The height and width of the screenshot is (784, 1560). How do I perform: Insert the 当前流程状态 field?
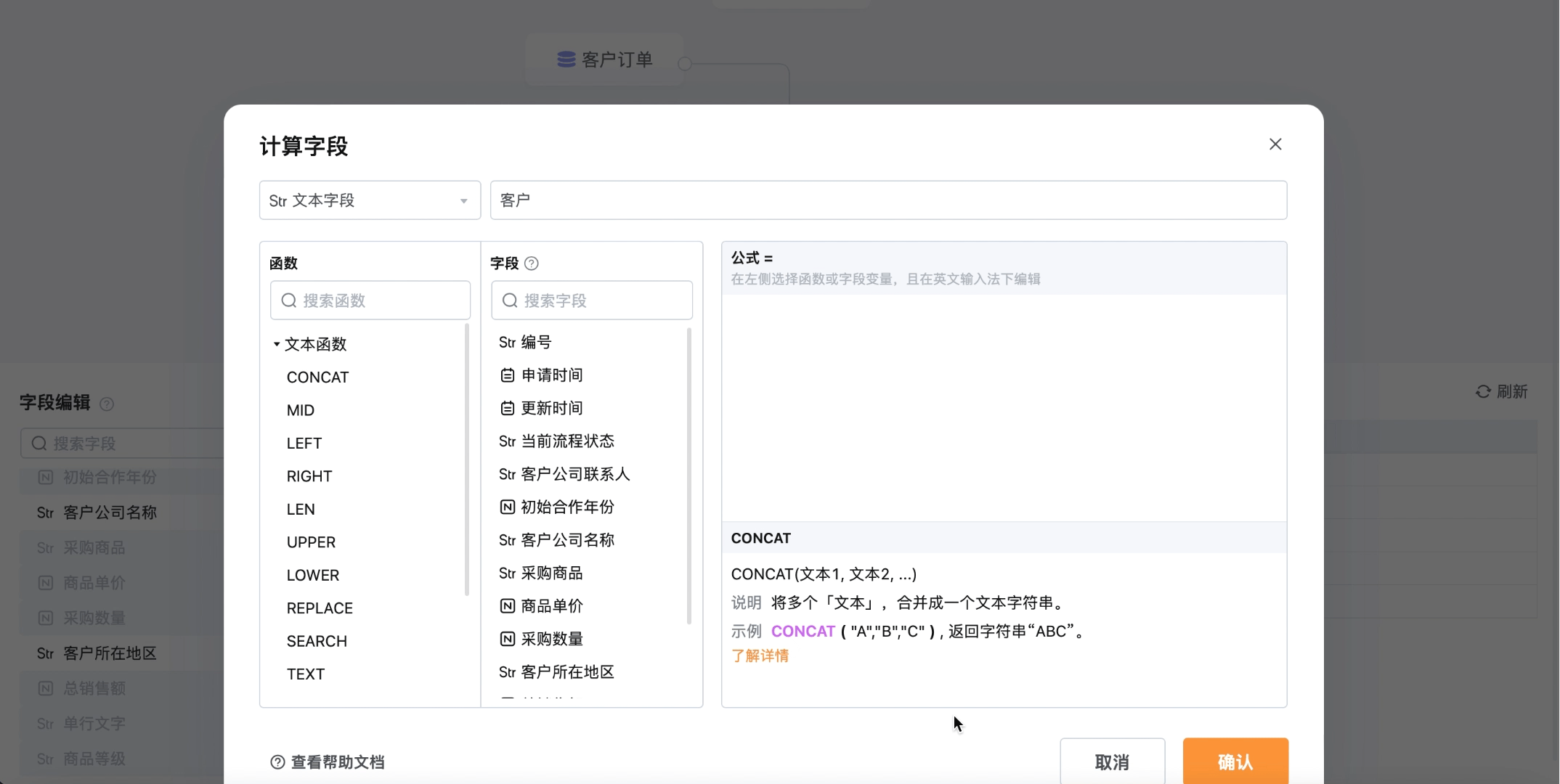(556, 441)
